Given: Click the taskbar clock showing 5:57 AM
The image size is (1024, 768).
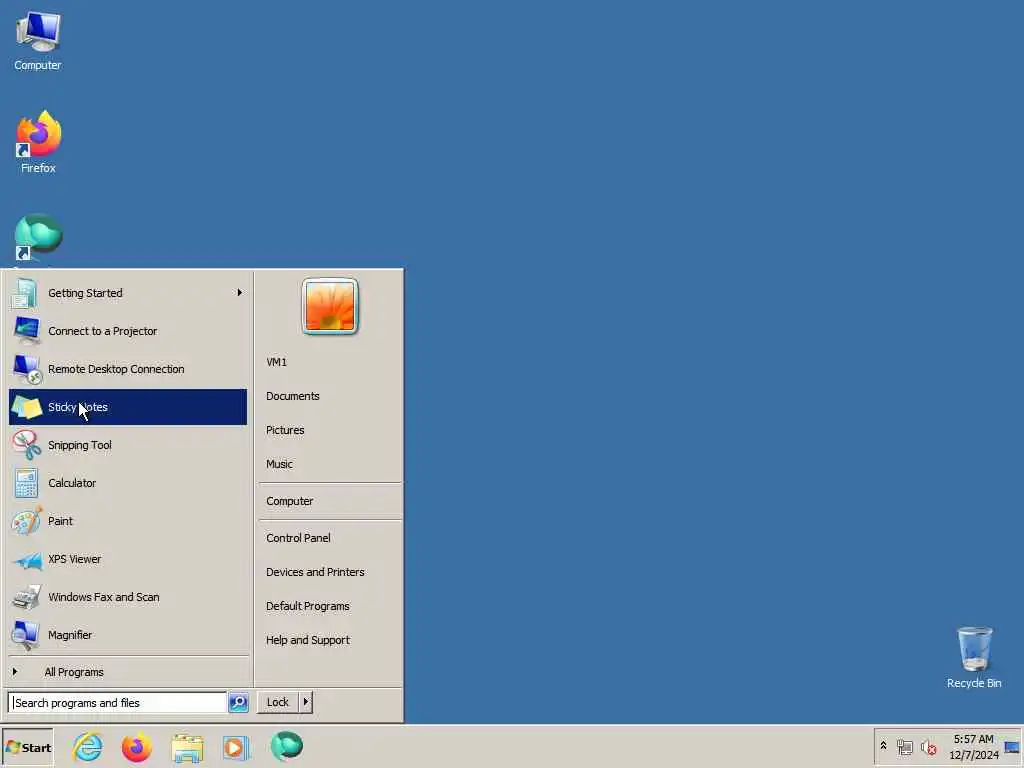Looking at the screenshot, I should click(x=974, y=747).
